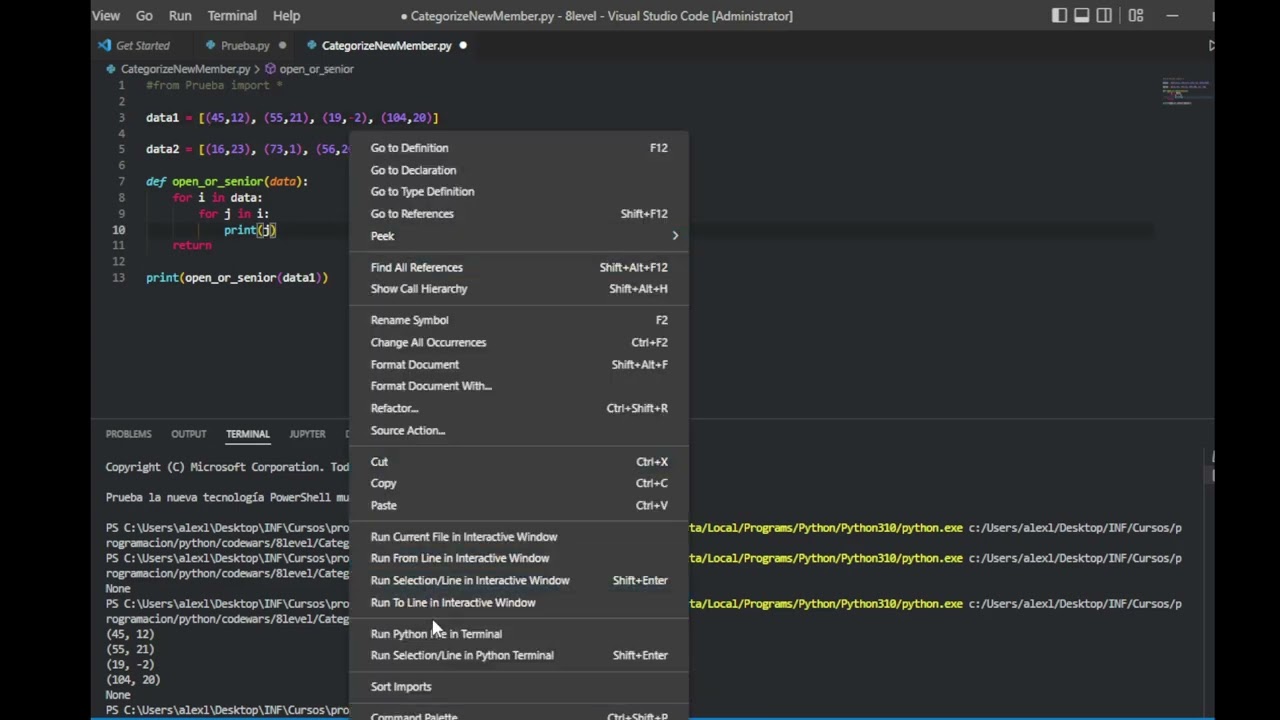
Task: Click the open_or_senior symbol icon in breadcrumb
Action: pyautogui.click(x=271, y=69)
